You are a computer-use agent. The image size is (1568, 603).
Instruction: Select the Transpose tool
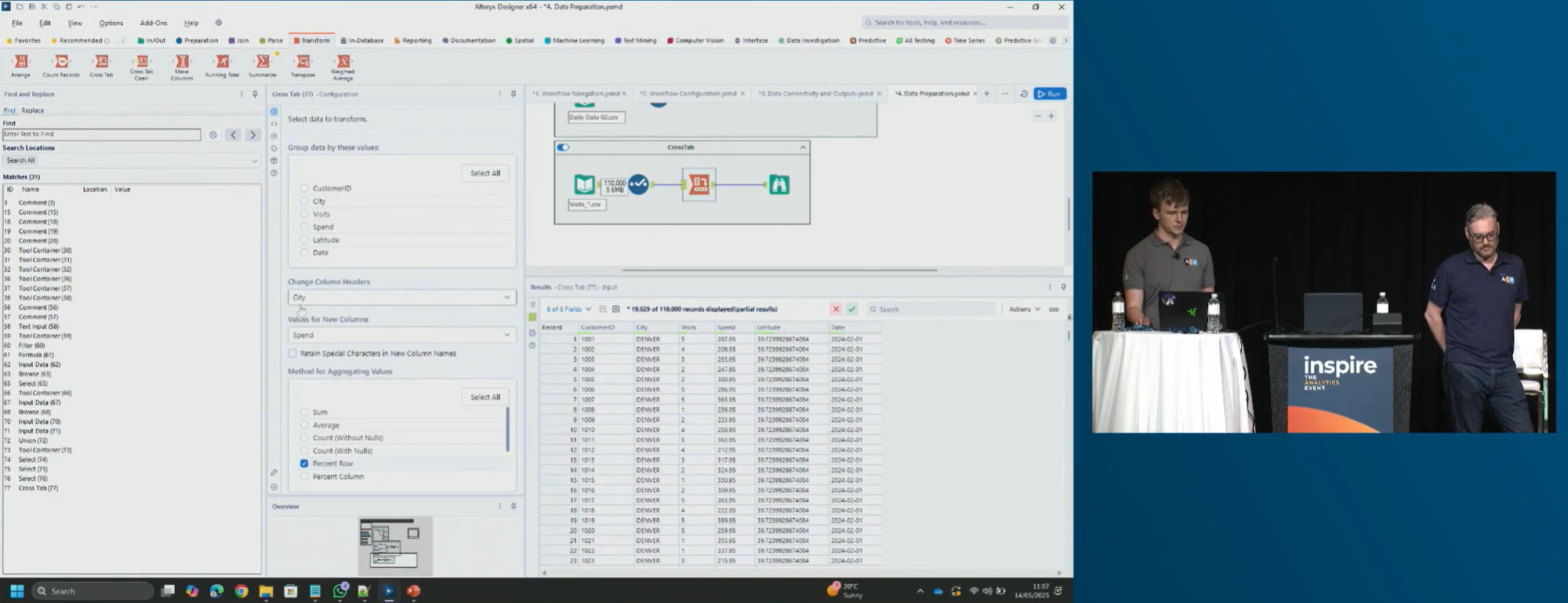(x=303, y=66)
